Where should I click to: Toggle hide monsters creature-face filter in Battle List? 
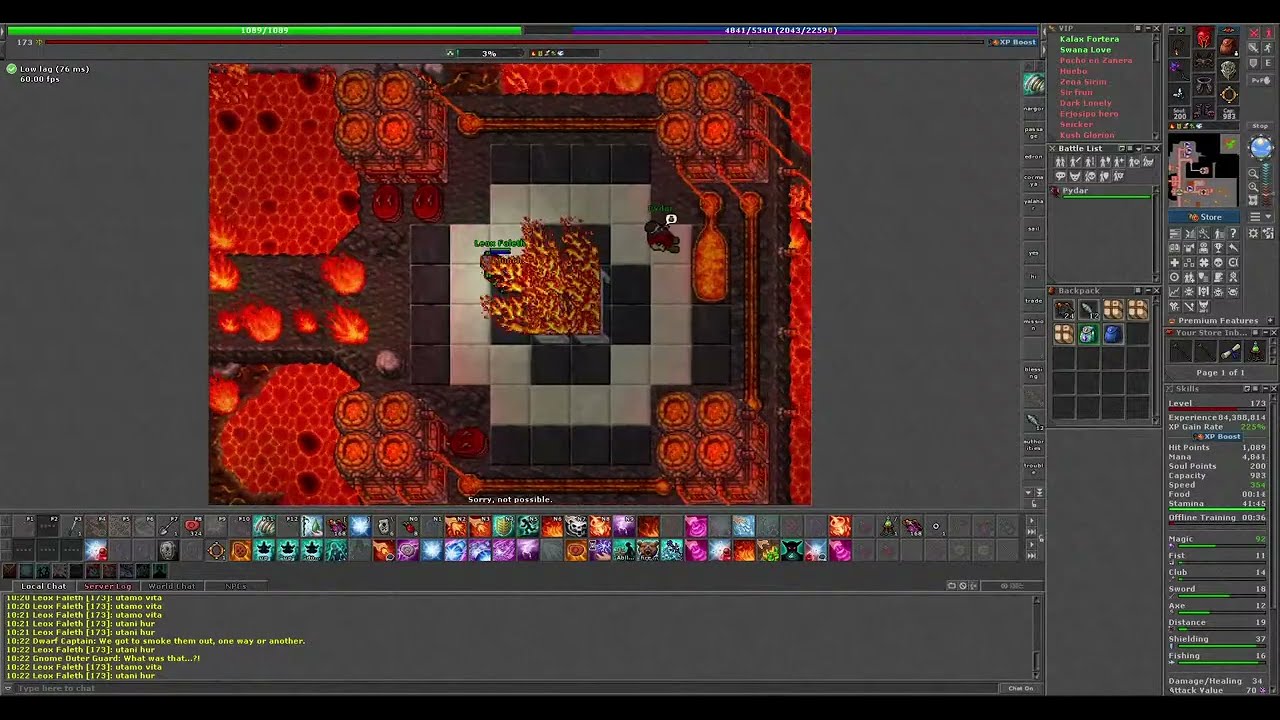(x=1074, y=176)
